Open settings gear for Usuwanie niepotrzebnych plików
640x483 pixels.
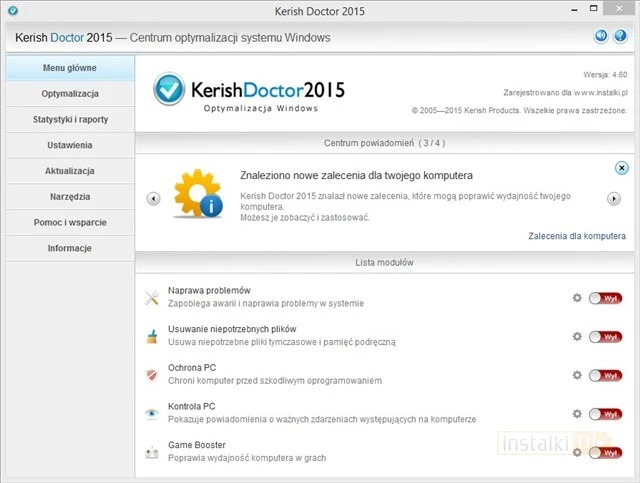coord(577,336)
